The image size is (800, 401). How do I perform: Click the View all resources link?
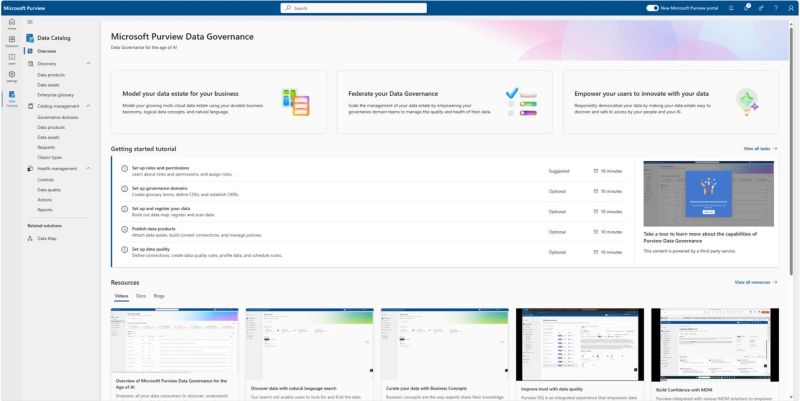[x=756, y=282]
